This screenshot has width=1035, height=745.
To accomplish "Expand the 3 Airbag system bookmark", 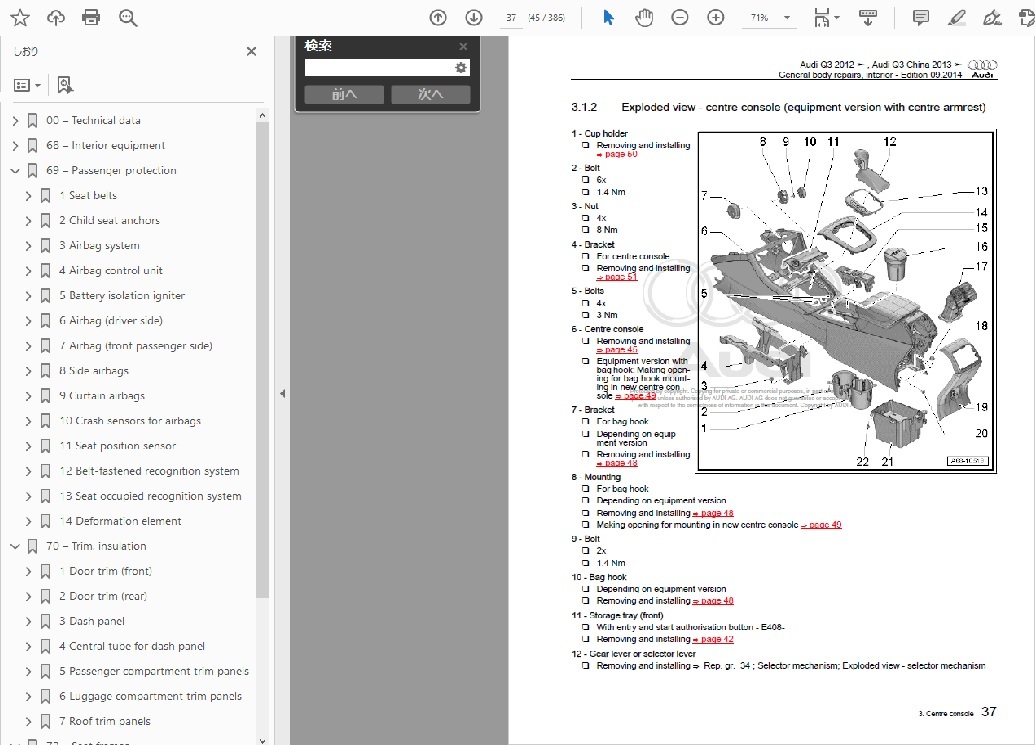I will coord(28,246).
